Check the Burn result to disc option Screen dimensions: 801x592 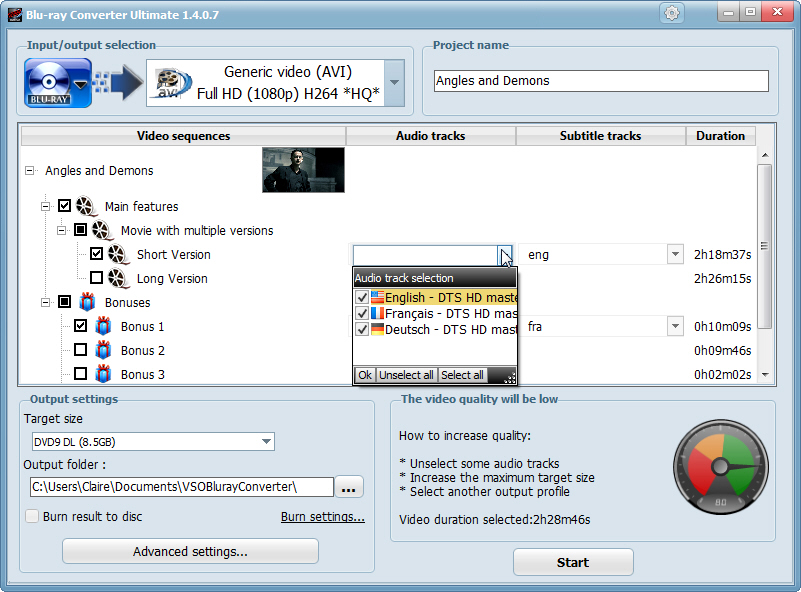pyautogui.click(x=33, y=515)
